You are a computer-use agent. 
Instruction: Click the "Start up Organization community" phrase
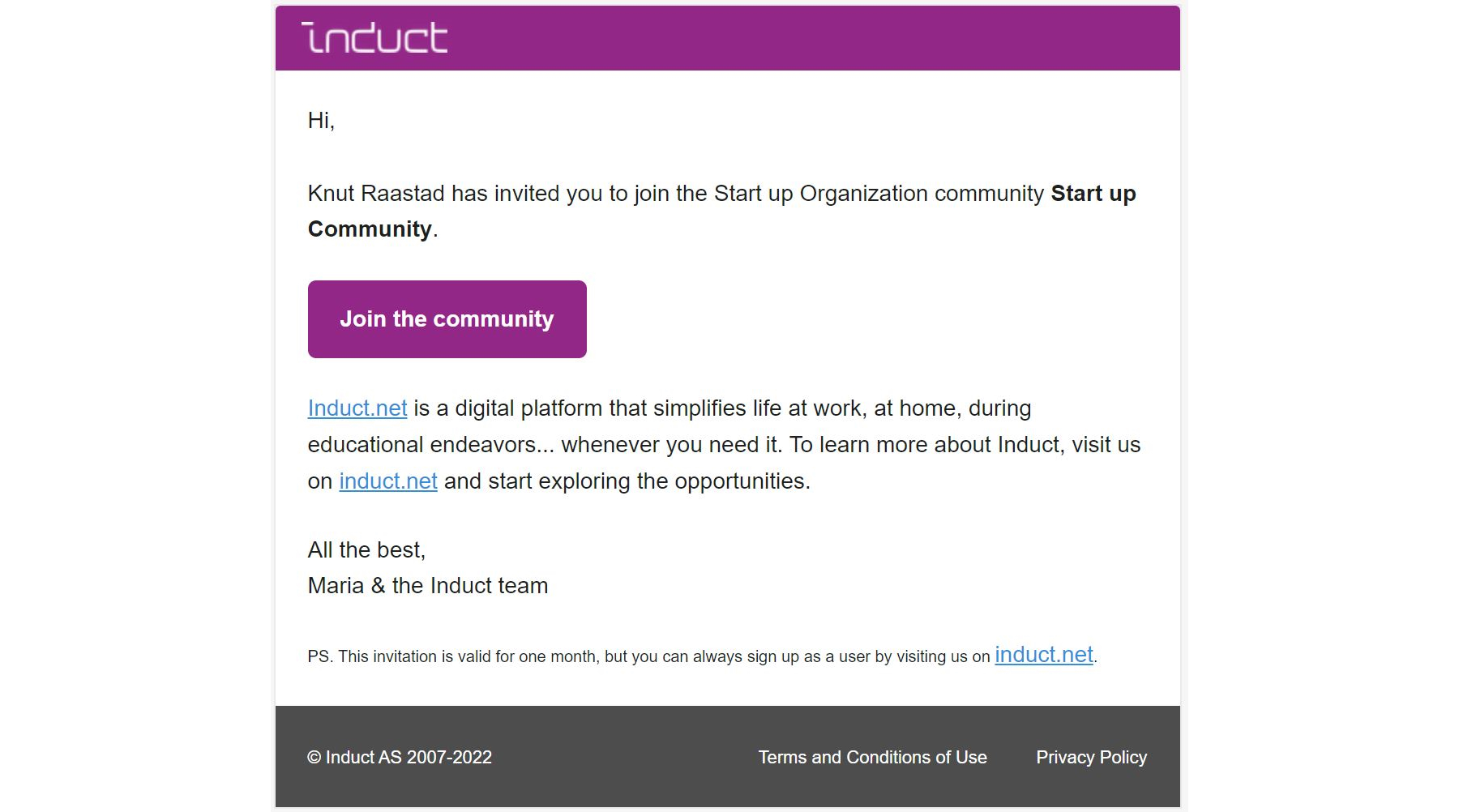point(879,194)
